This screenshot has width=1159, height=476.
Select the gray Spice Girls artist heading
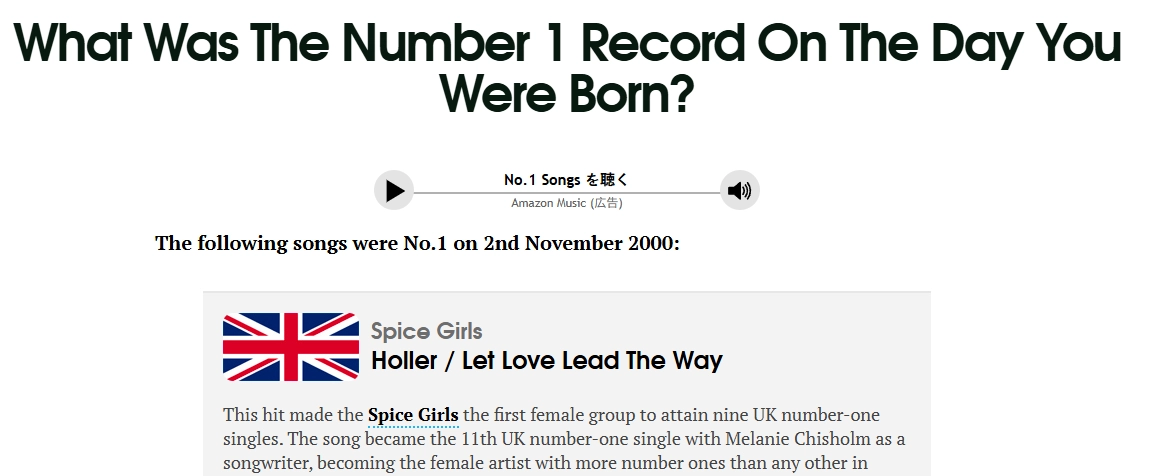pyautogui.click(x=426, y=331)
